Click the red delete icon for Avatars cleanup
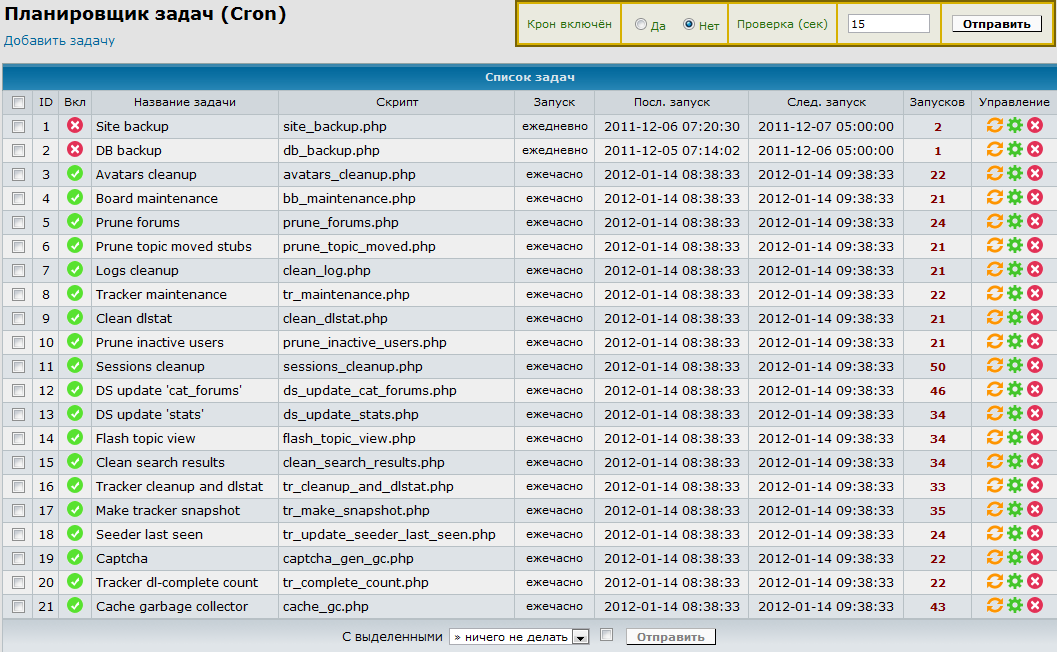This screenshot has height=652, width=1057. point(1035,173)
